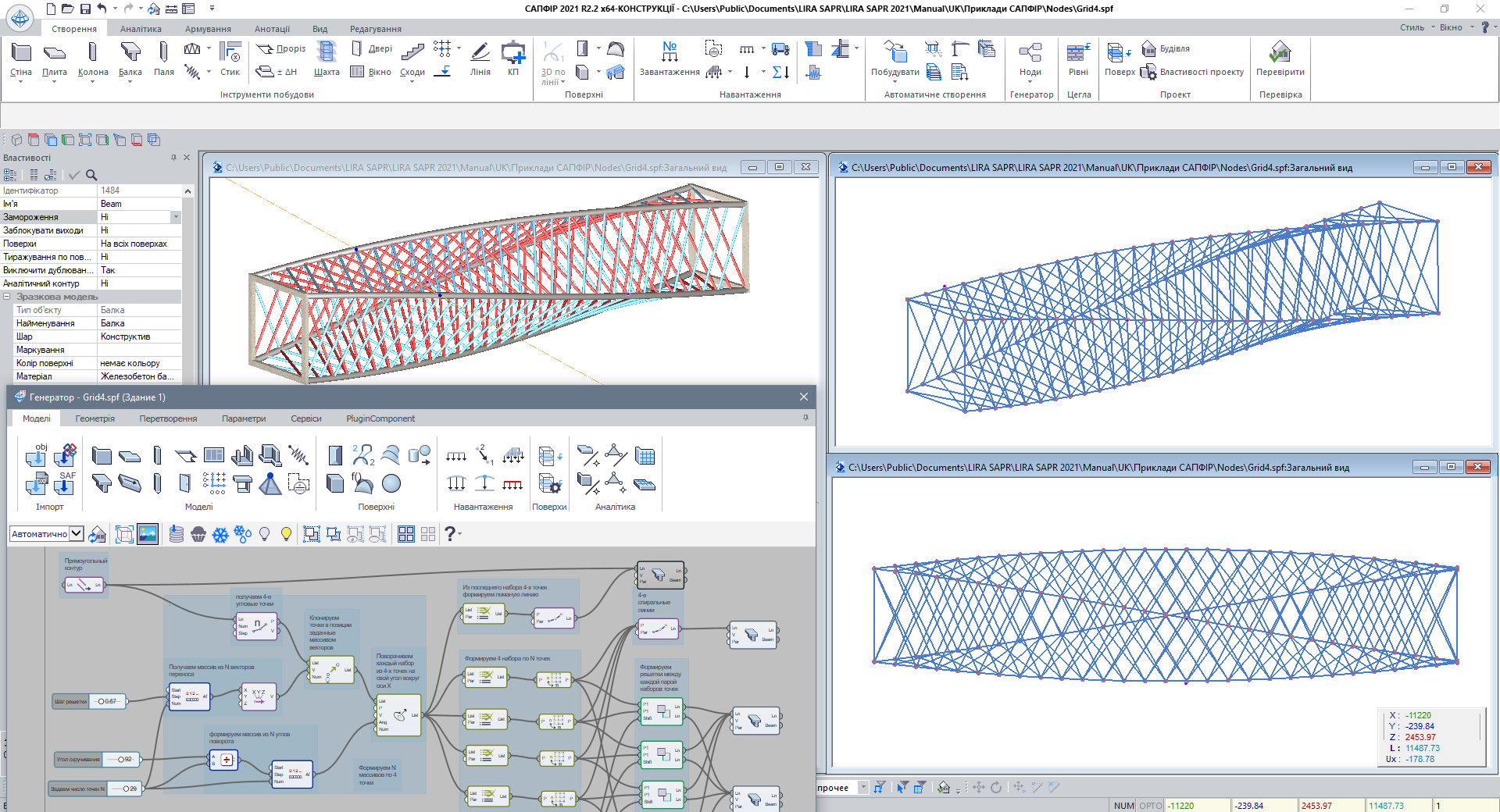
Task: Open the Автоматично mode dropdown
Action: click(x=76, y=534)
